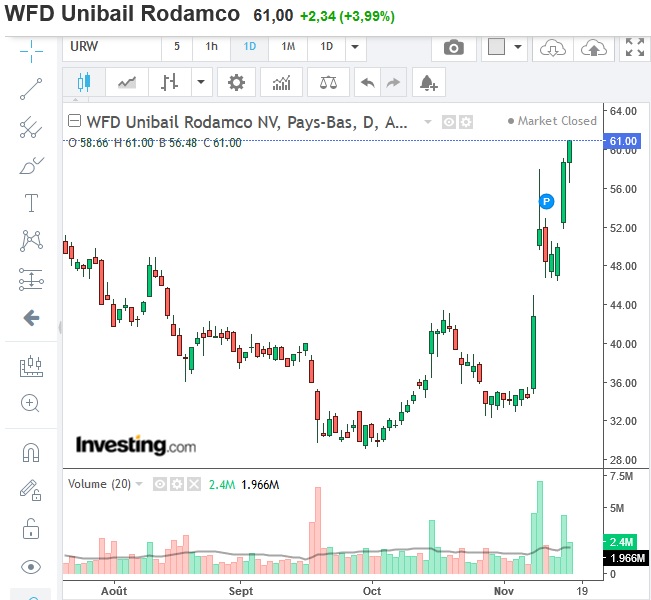The height and width of the screenshot is (600, 651).
Task: Open main series settings gear in legend
Action: point(466,122)
